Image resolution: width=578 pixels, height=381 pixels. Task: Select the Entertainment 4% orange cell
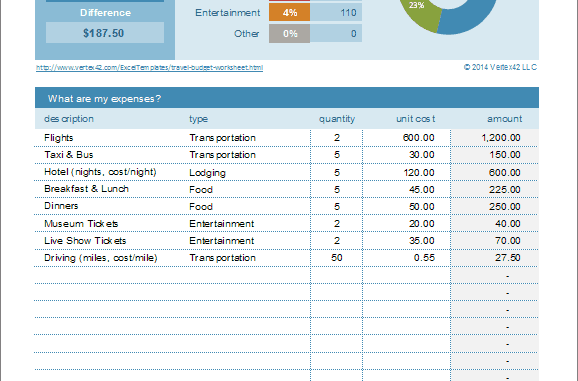[x=289, y=13]
